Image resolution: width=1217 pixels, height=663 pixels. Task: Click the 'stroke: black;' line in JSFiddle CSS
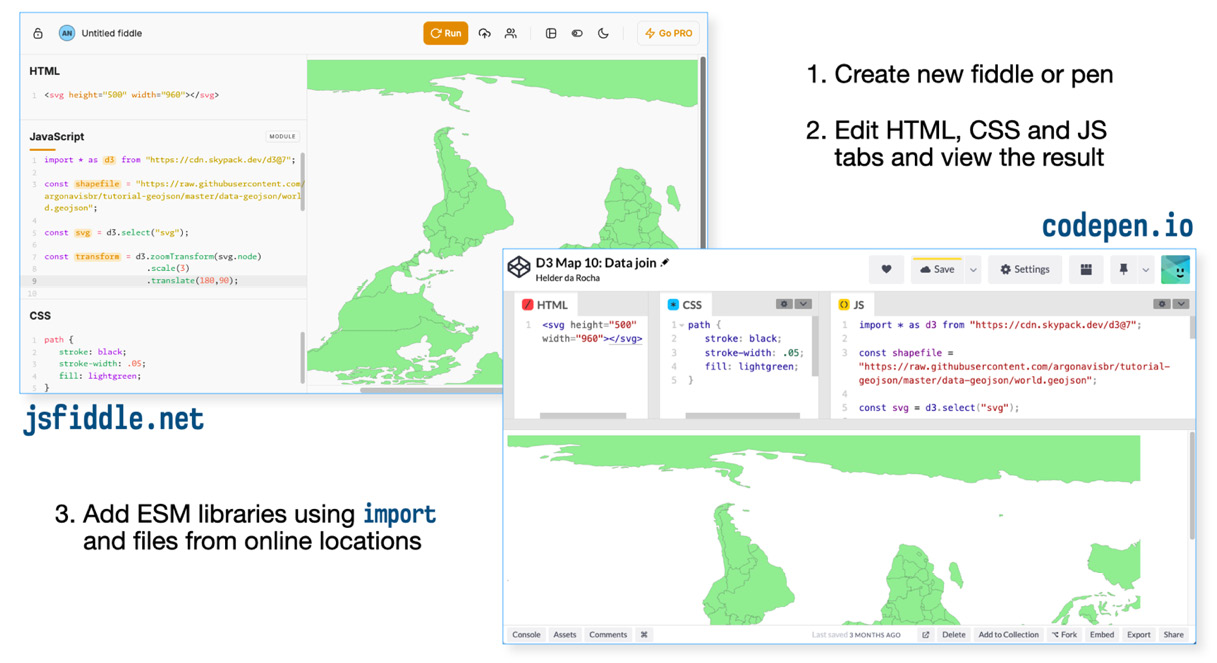(x=92, y=352)
